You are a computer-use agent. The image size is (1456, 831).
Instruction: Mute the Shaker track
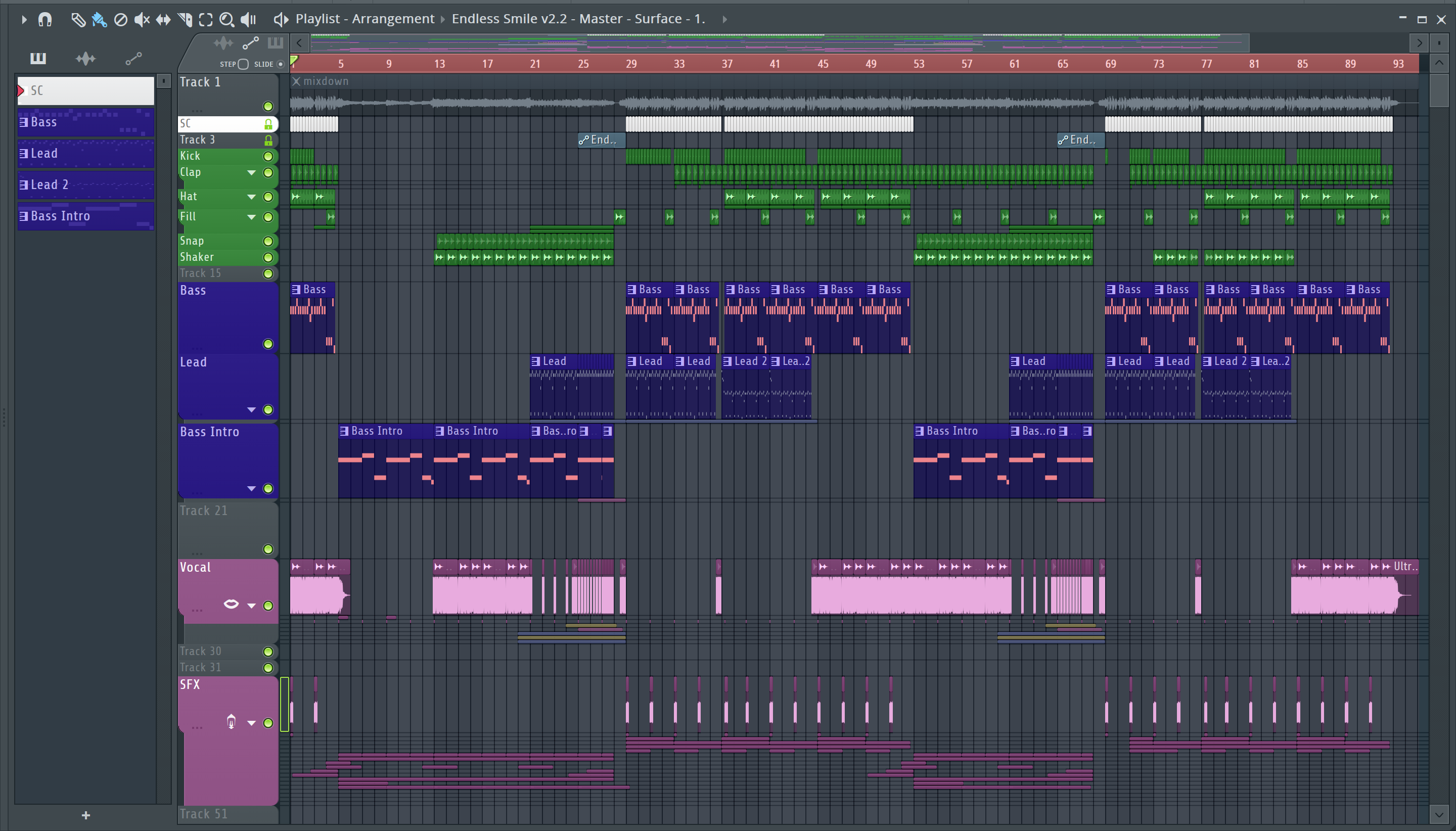[x=267, y=257]
